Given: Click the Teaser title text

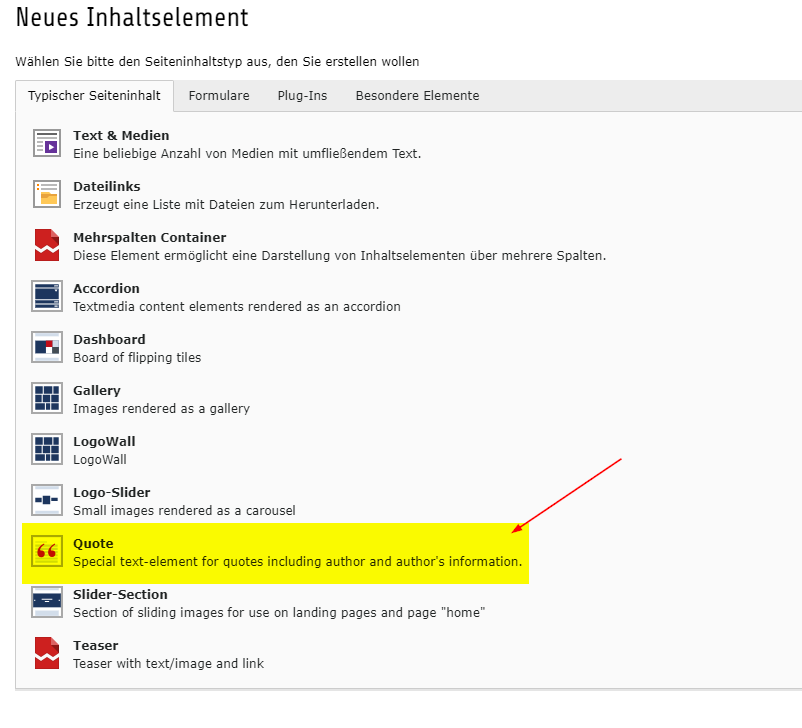Looking at the screenshot, I should (x=95, y=646).
